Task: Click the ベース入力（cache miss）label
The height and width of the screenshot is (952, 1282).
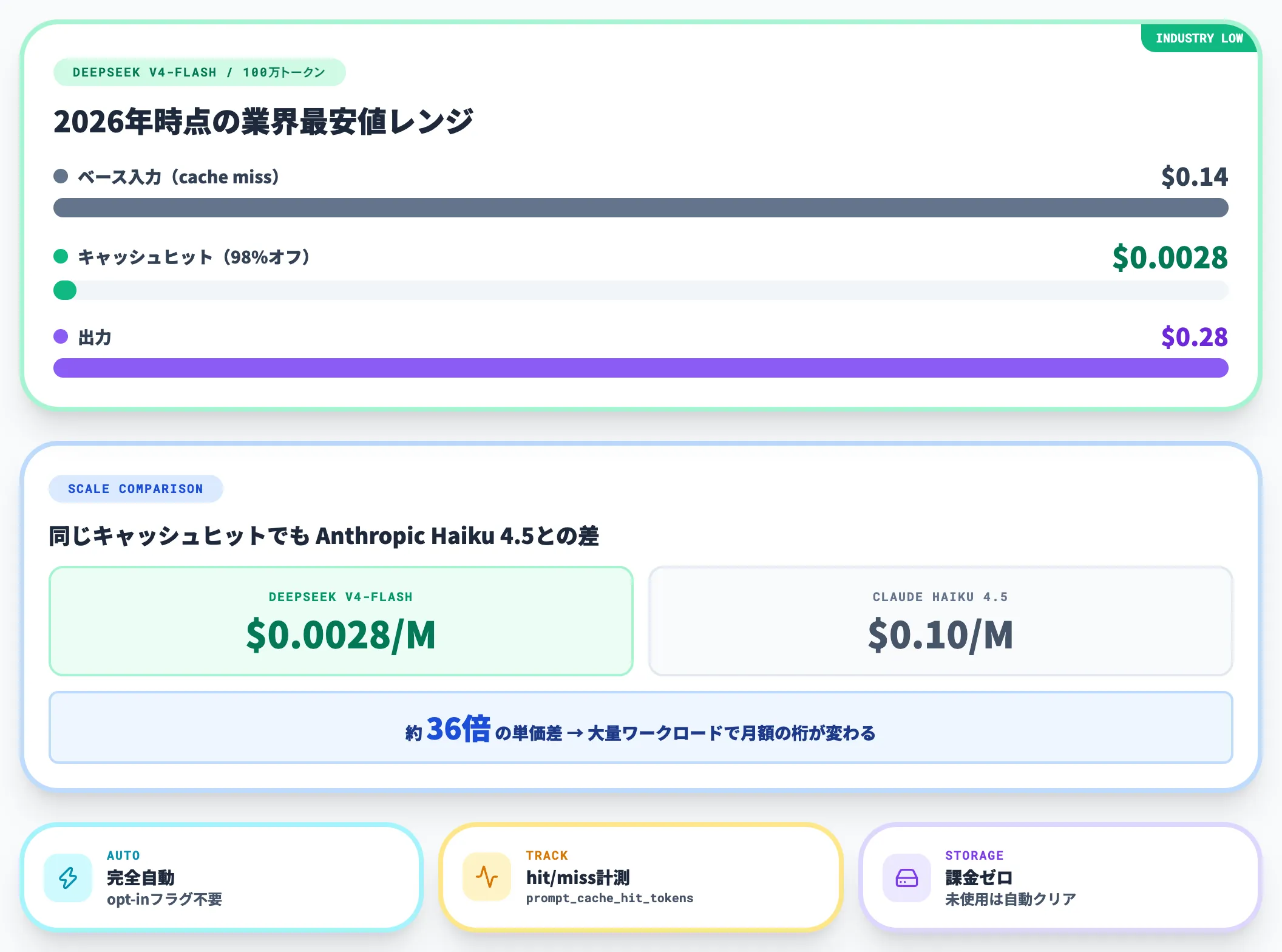Action: point(179,177)
